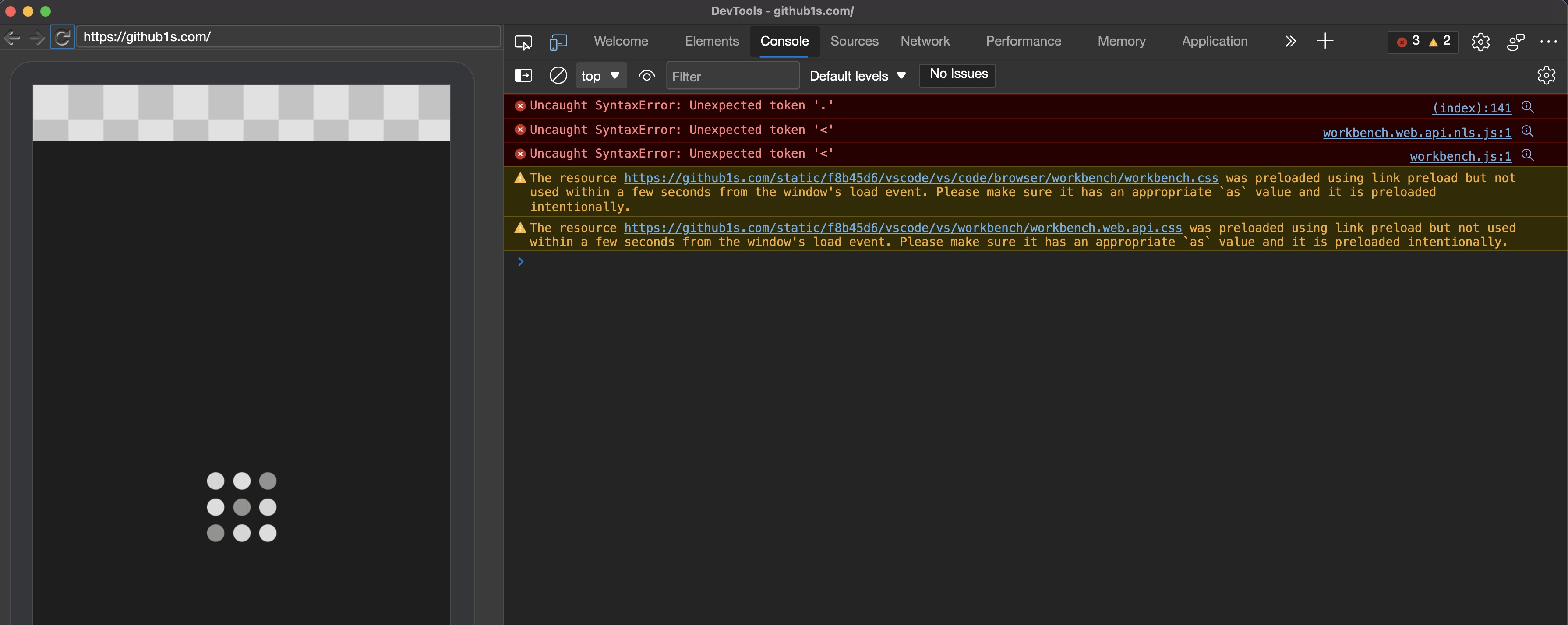Open the workbench.web.api.nls.js:1 source link
Screen dimensions: 1568x625
(1416, 133)
